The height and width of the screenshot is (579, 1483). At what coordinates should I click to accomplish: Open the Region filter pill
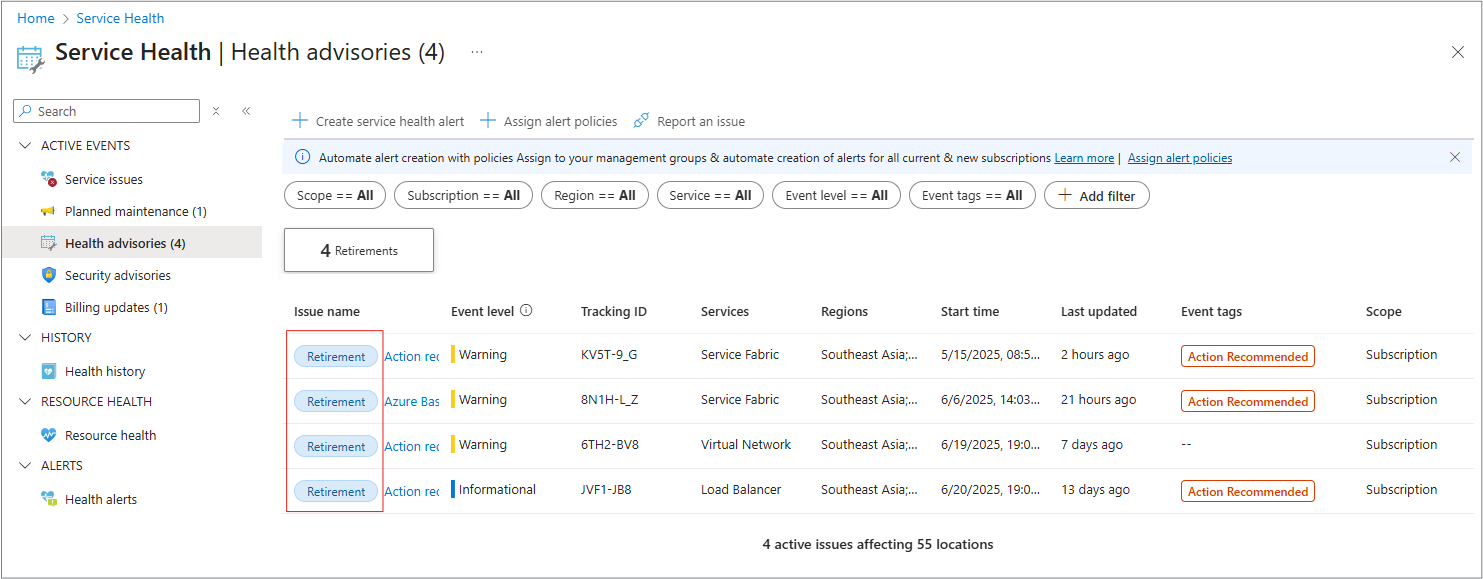[594, 195]
